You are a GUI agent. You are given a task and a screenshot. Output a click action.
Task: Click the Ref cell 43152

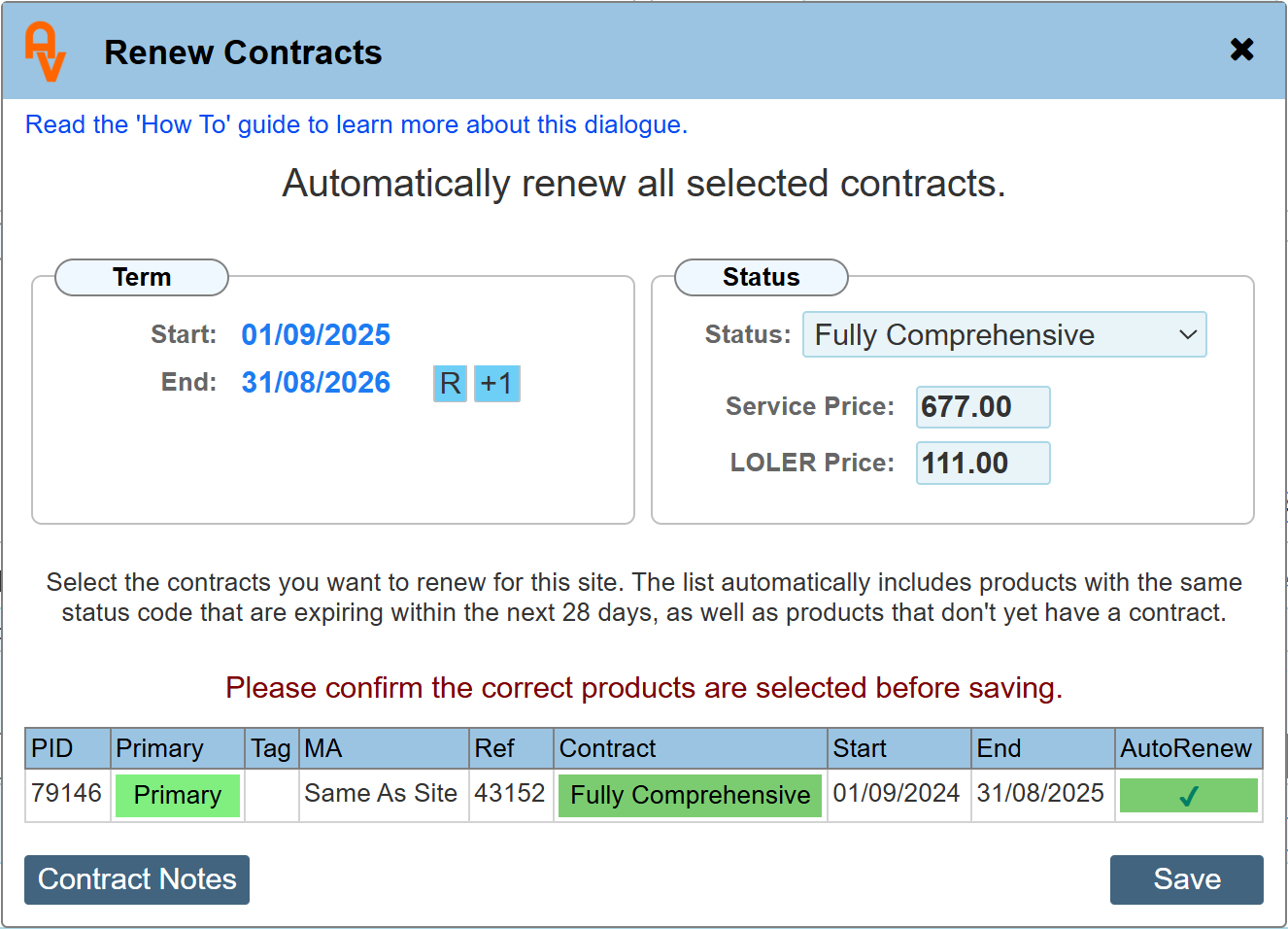(510, 794)
